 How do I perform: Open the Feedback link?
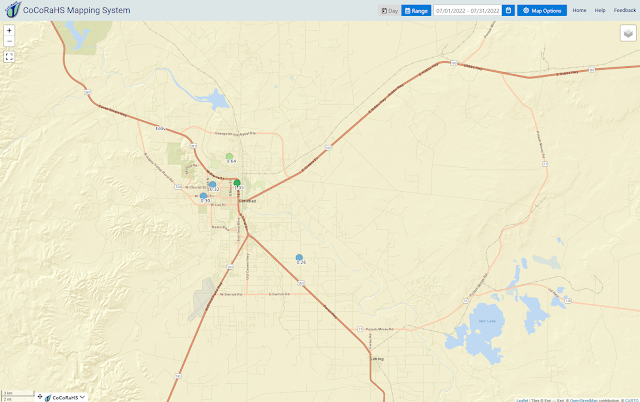(624, 10)
